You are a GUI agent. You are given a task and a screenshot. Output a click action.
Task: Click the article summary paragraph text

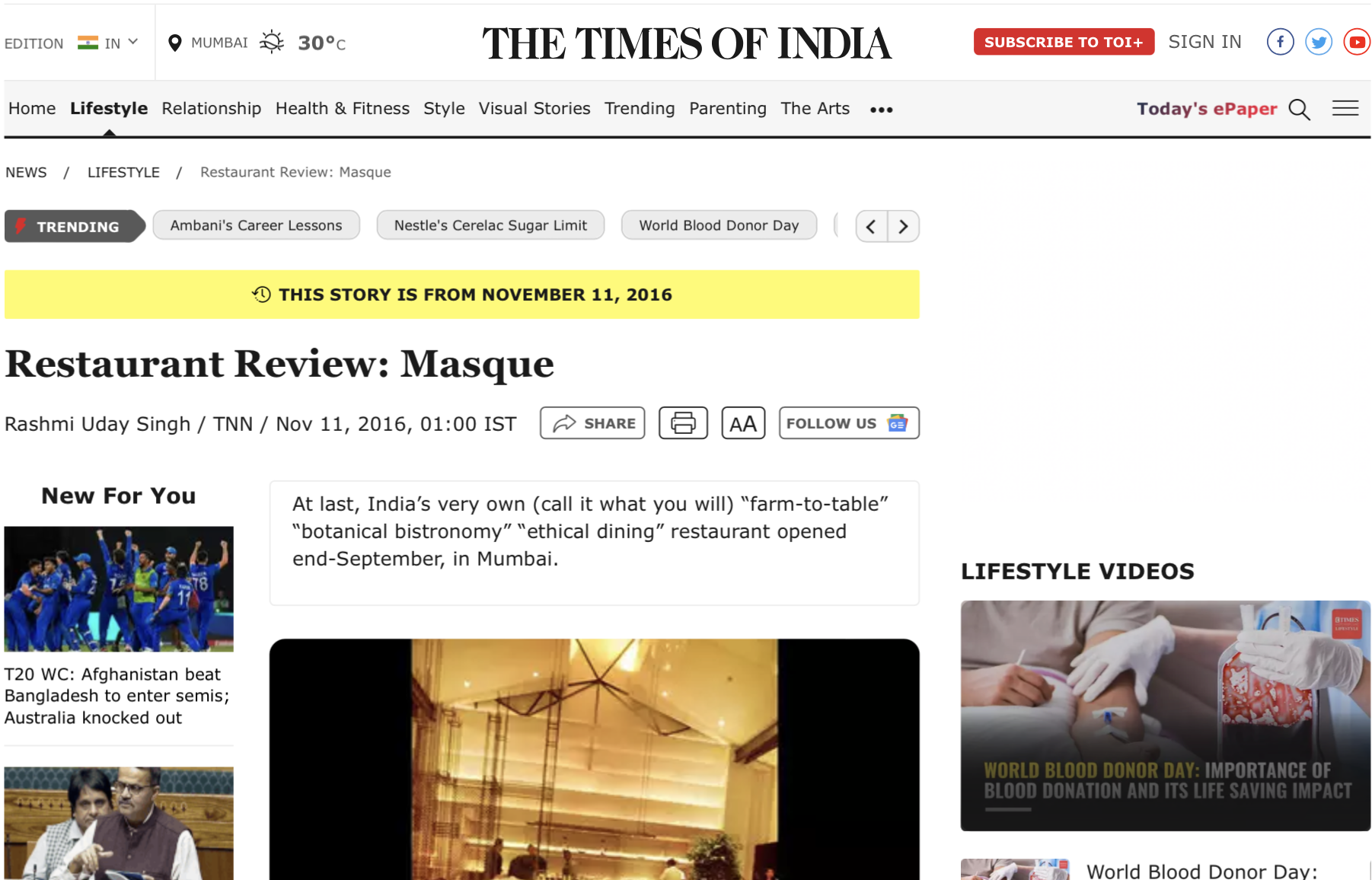tap(591, 531)
